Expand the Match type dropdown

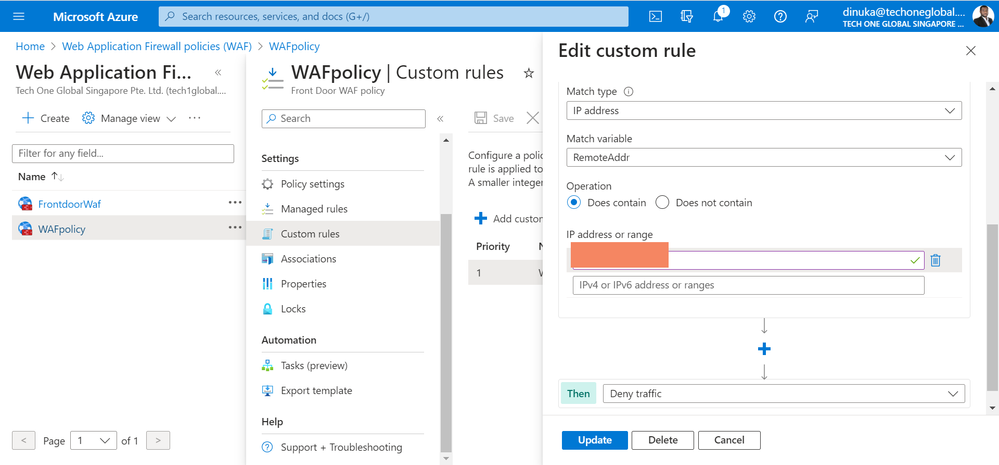[764, 110]
